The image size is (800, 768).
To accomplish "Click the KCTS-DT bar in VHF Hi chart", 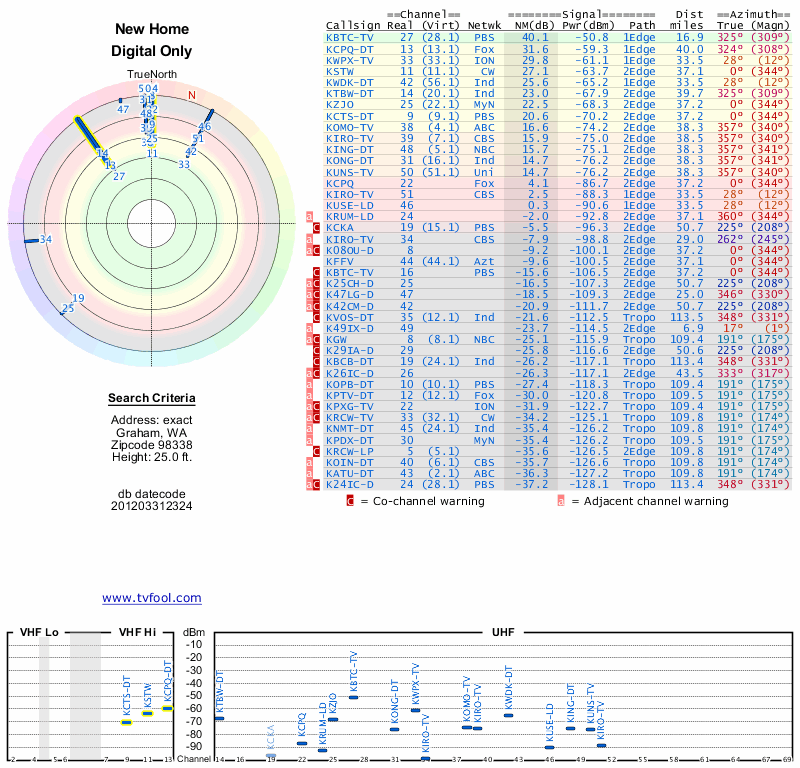I will pos(127,722).
